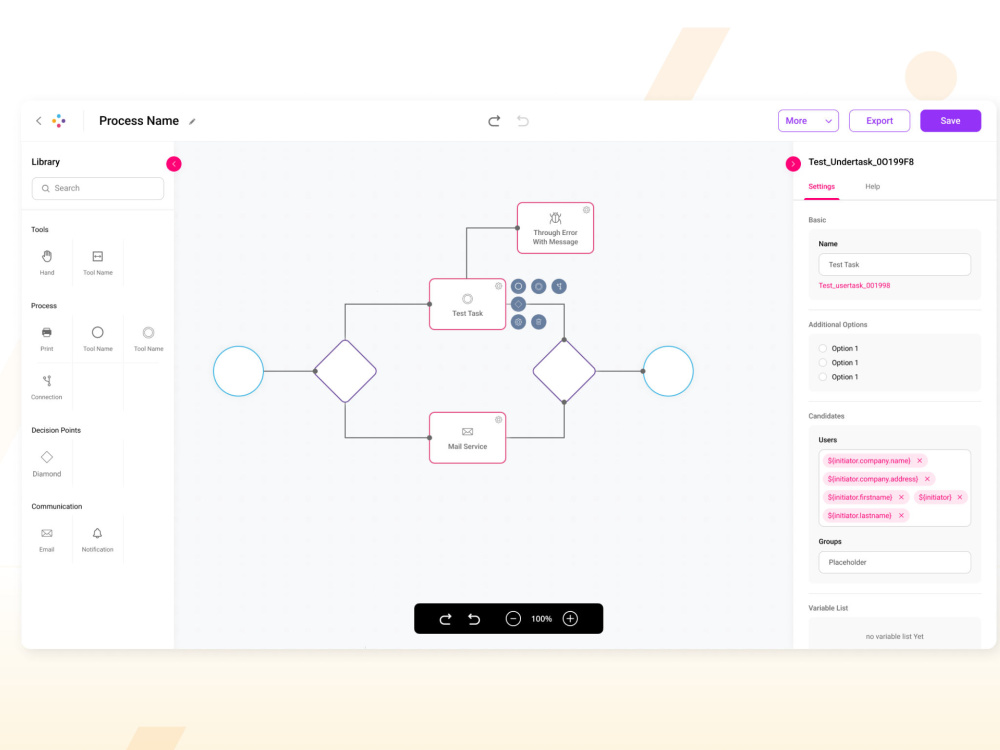Add circle event from Test Task quick menu
This screenshot has width=1000, height=750.
(x=518, y=286)
